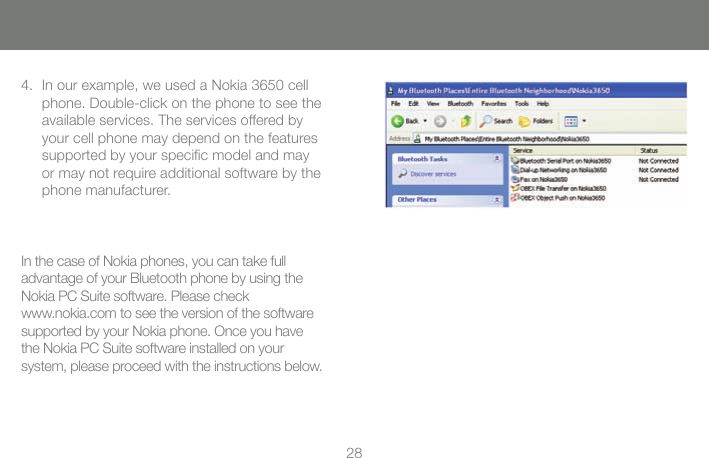Select 'OBEX File Transfer on Nokia3650' text

[563, 189]
